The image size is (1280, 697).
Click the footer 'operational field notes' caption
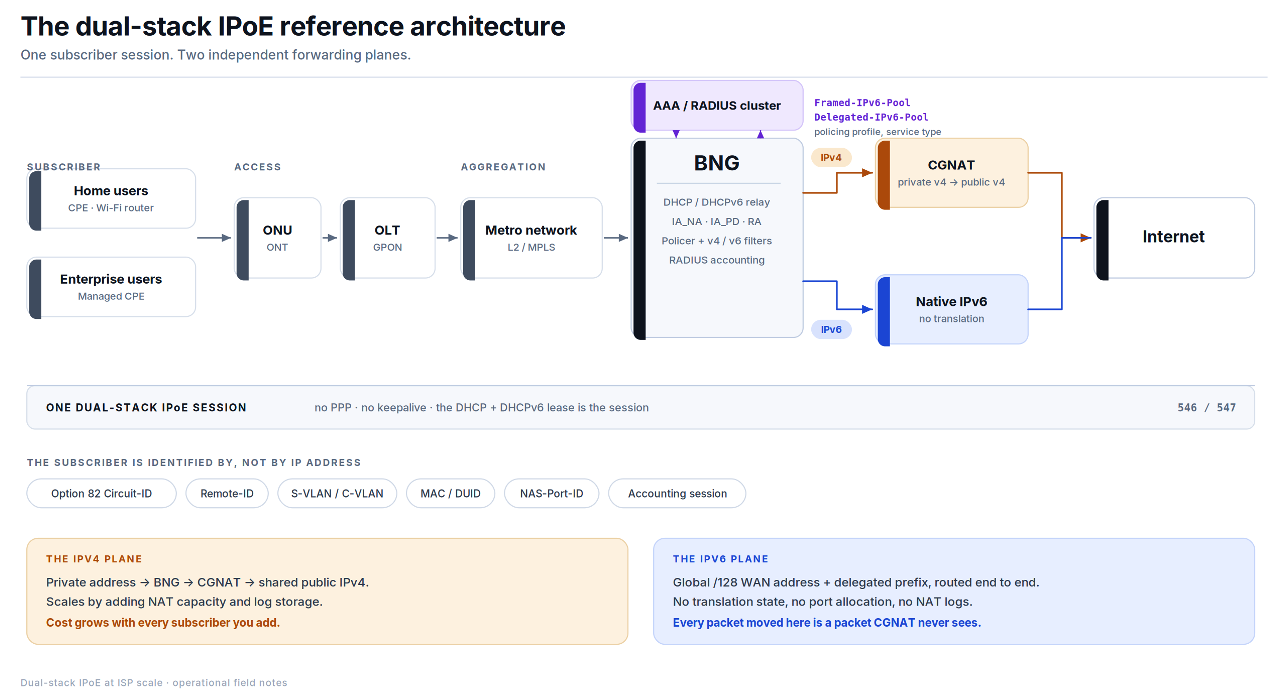click(x=154, y=683)
